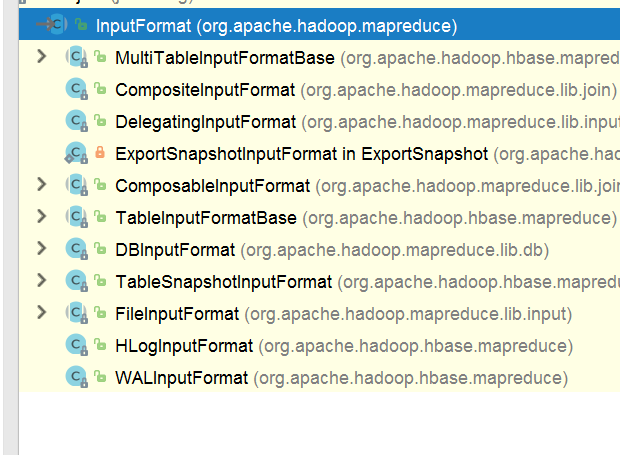Click the green unlock icon beside FileInputFormat
Viewport: 620px width, 455px height.
(x=100, y=313)
